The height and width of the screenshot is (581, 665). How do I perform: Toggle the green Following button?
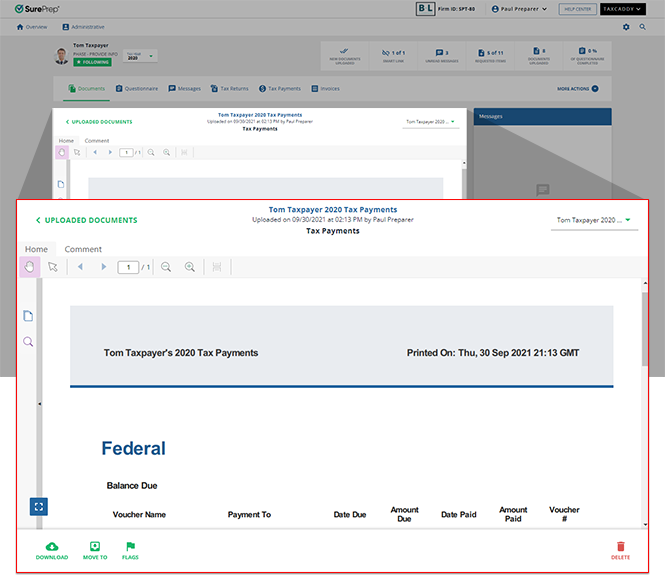[x=91, y=62]
